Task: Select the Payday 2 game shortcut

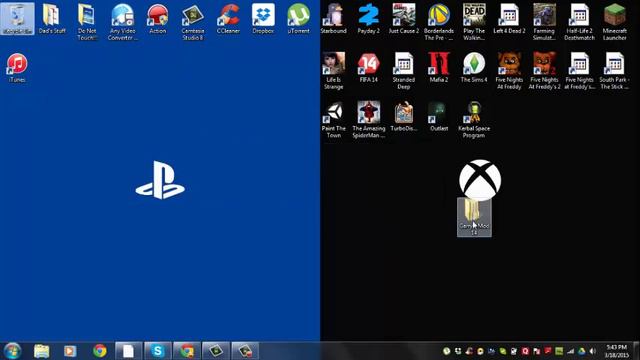Action: 369,19
